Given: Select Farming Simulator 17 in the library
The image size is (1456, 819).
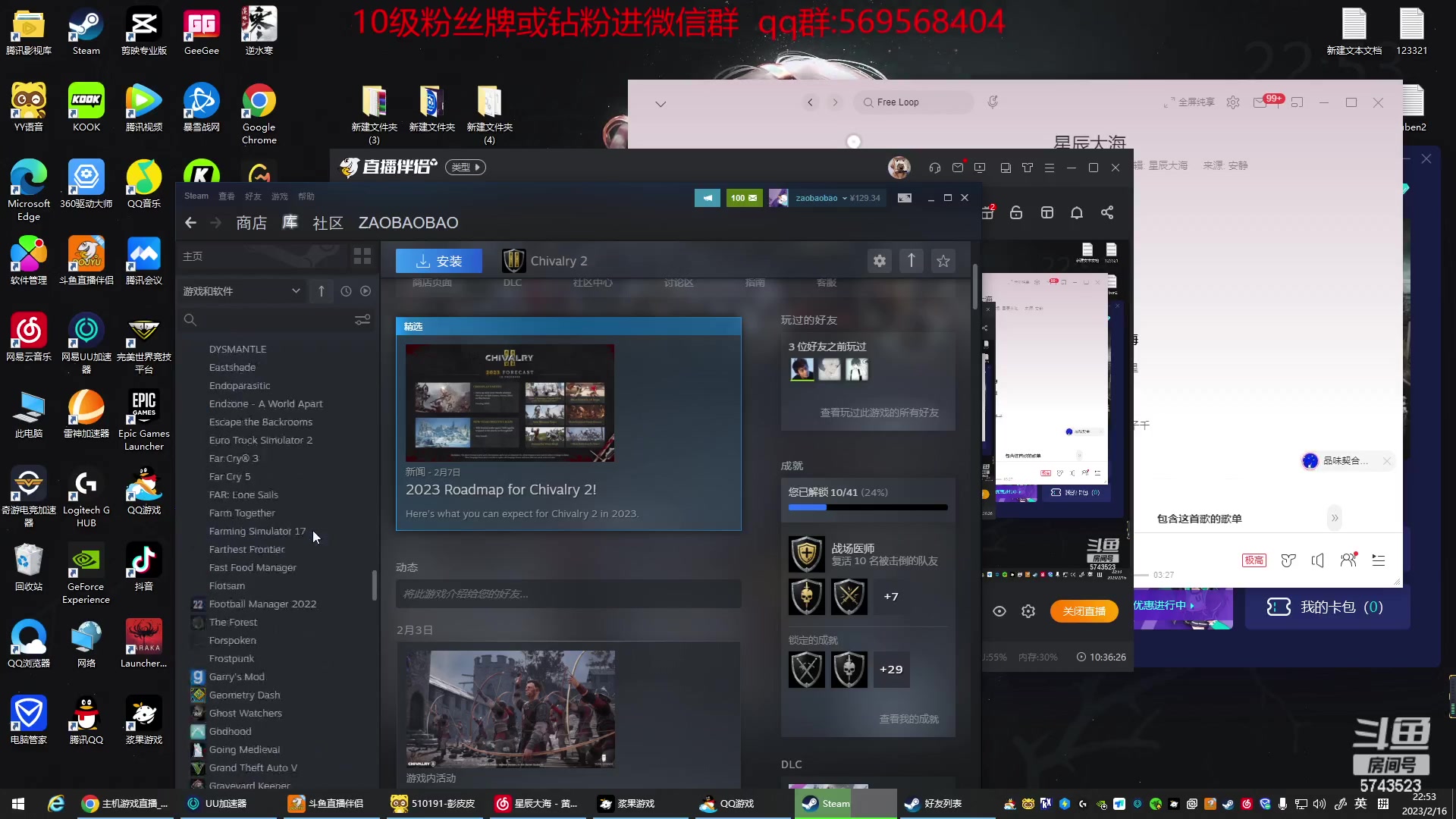Looking at the screenshot, I should point(257,531).
